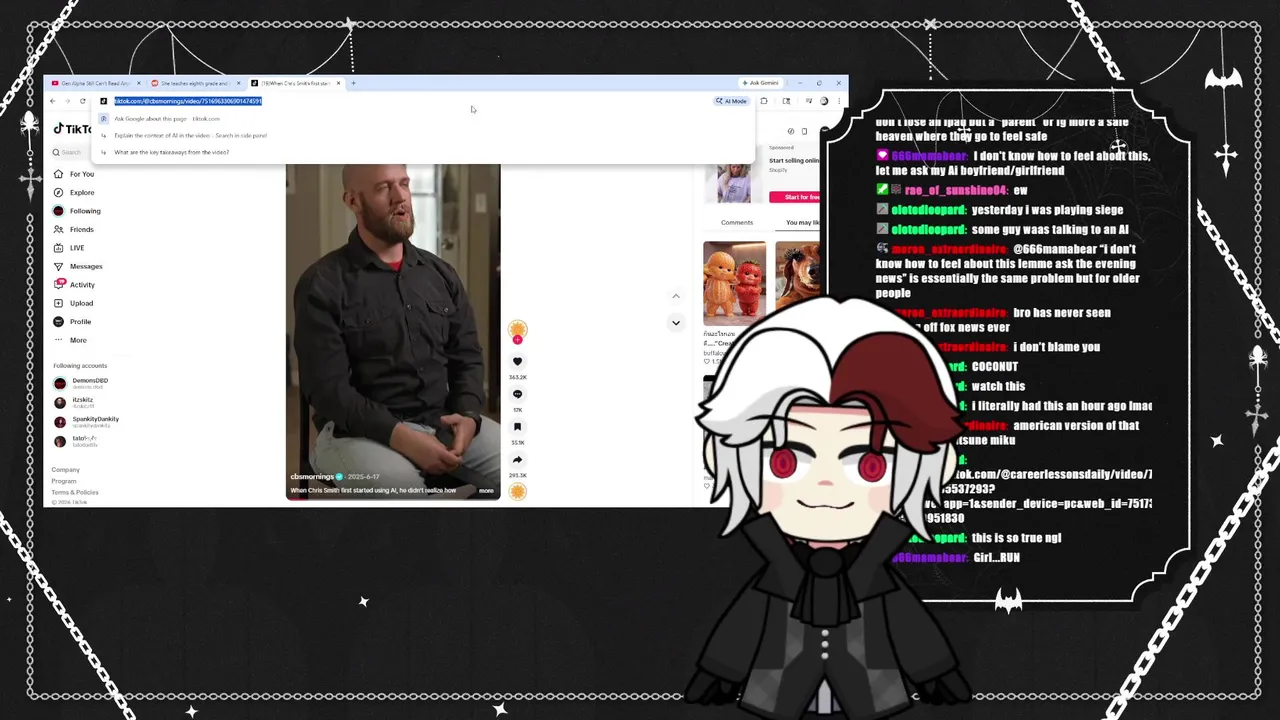This screenshot has width=1280, height=720.
Task: Expand the caption with 'more'
Action: [x=486, y=490]
